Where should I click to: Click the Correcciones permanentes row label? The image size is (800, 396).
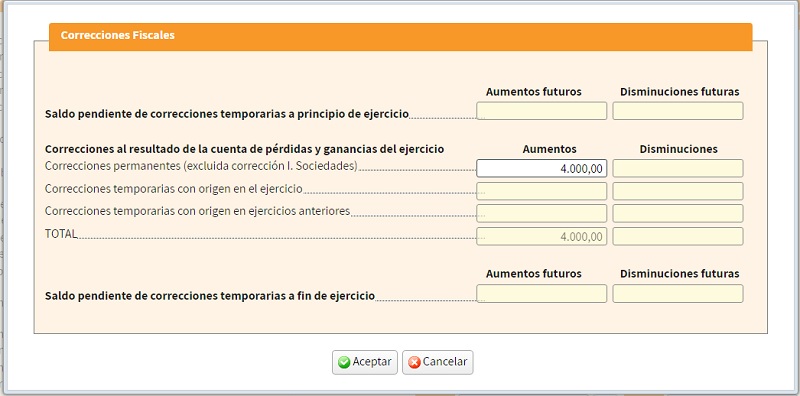[201, 166]
